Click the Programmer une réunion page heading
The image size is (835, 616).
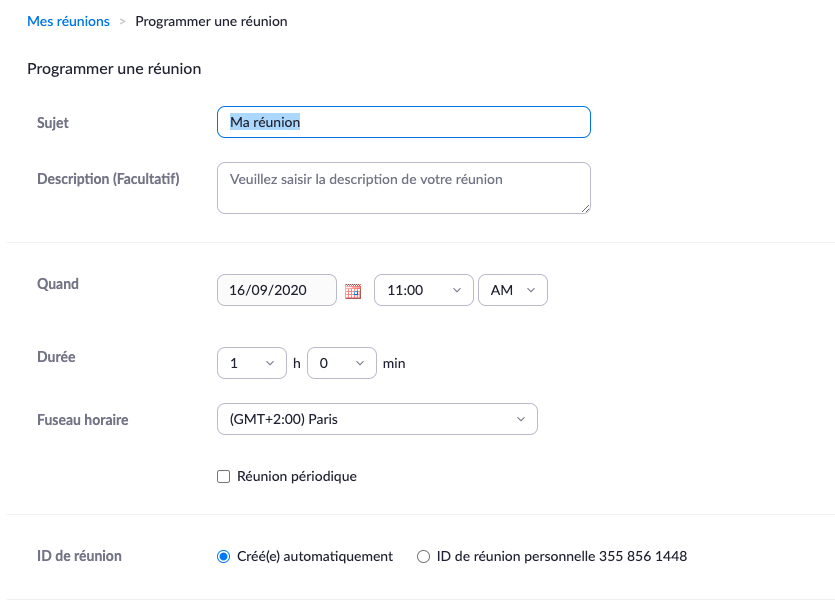[x=114, y=69]
